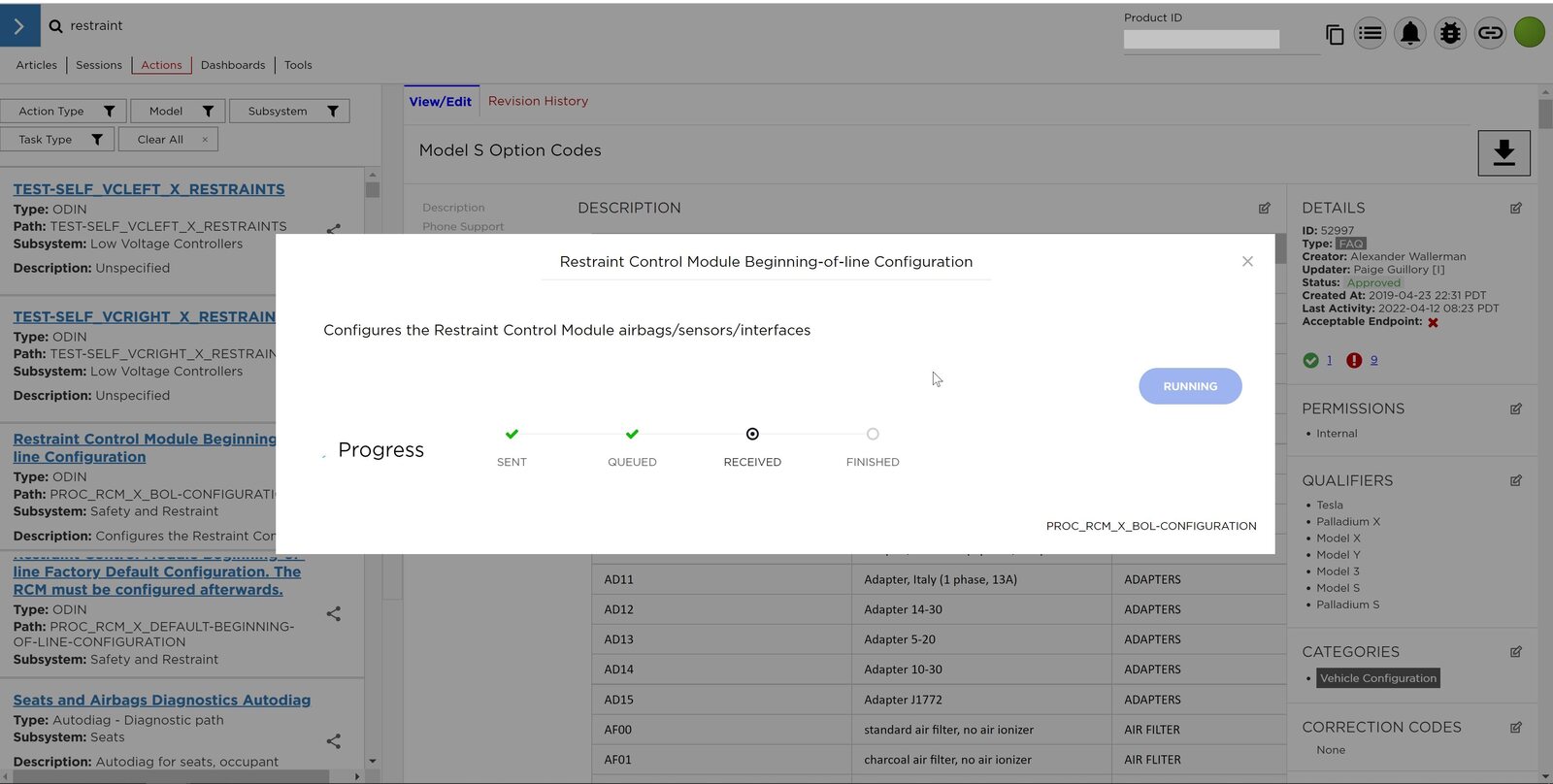Select the RECEIVED progress step indicator
Image resolution: width=1553 pixels, height=784 pixels.
752,435
